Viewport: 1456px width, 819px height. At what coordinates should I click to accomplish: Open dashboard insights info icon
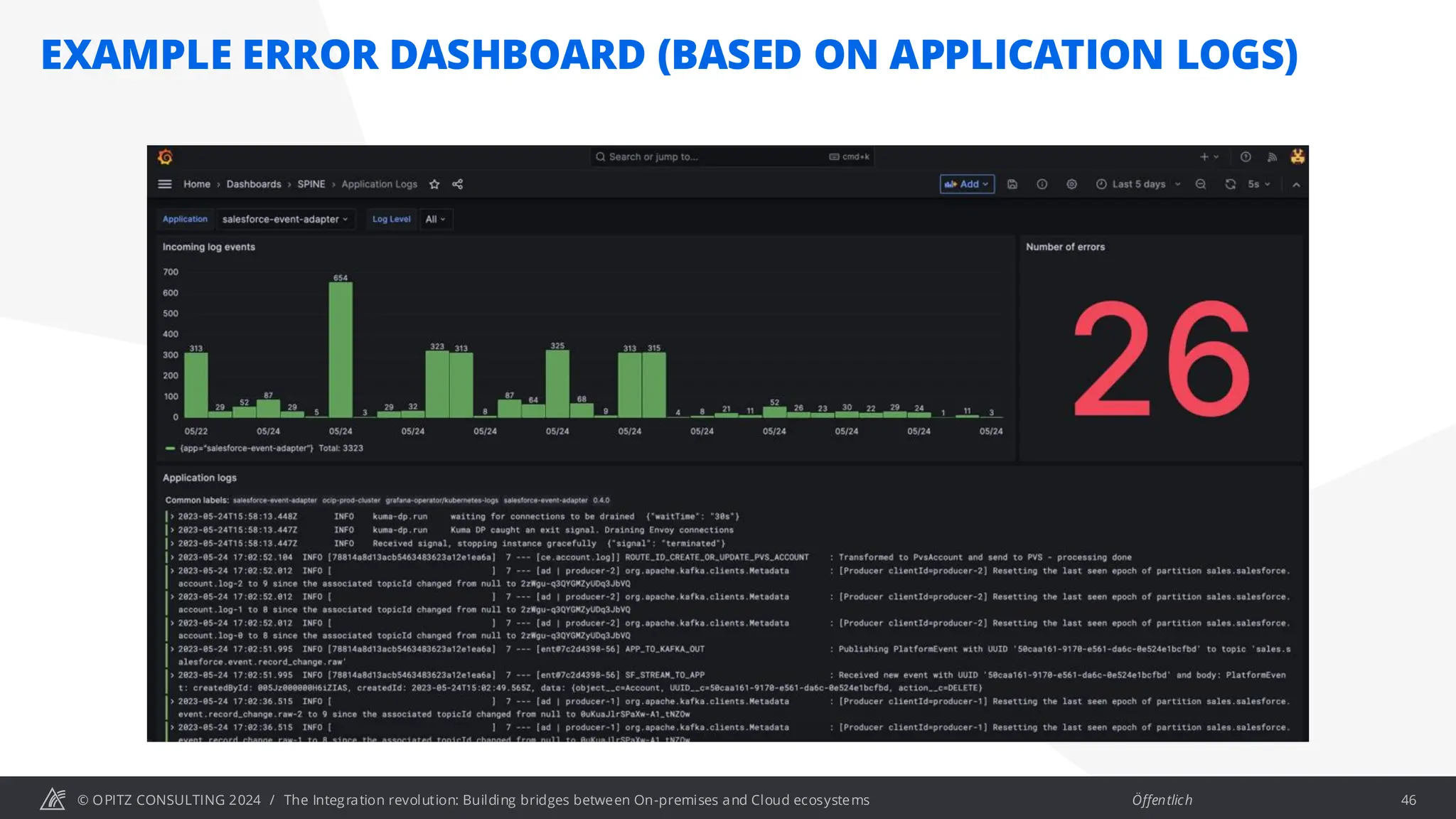point(1042,184)
